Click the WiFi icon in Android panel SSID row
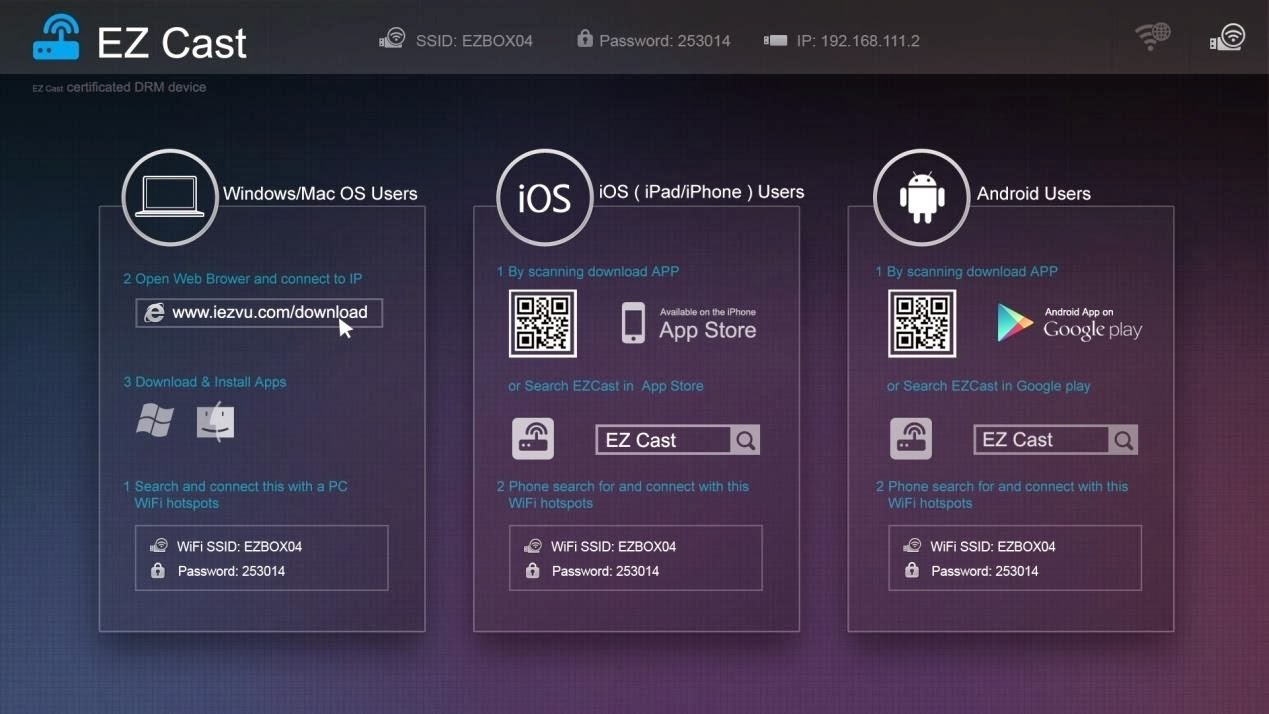The image size is (1269, 714). tap(911, 546)
